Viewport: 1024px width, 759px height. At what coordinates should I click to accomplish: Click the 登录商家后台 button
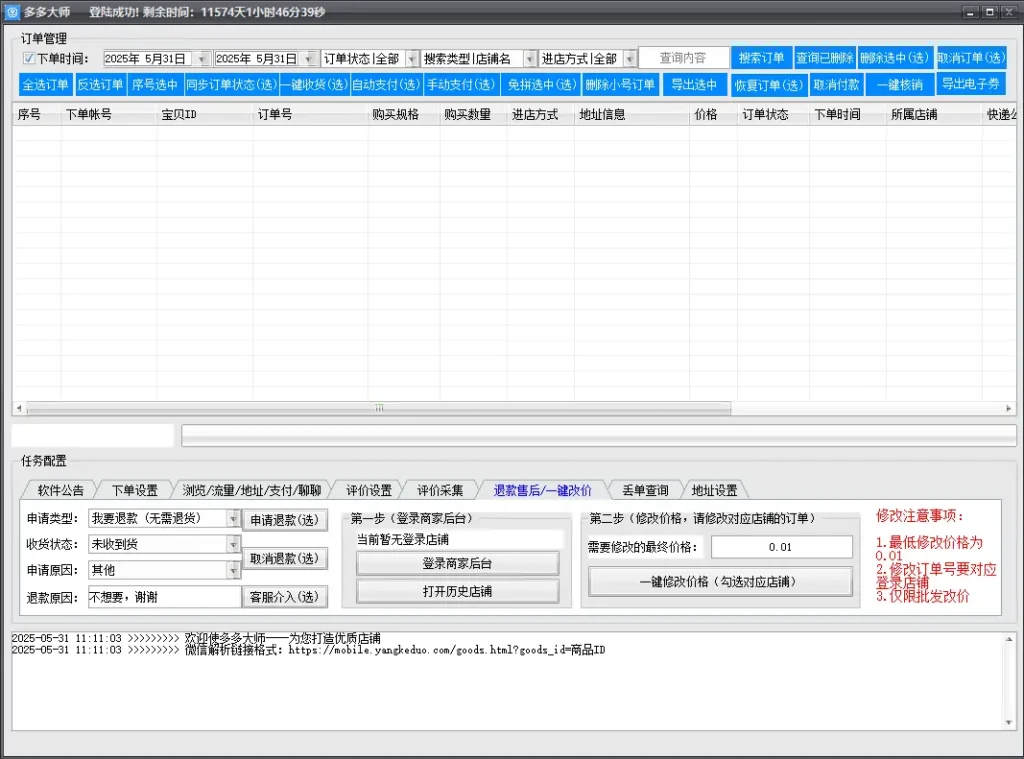click(x=457, y=563)
